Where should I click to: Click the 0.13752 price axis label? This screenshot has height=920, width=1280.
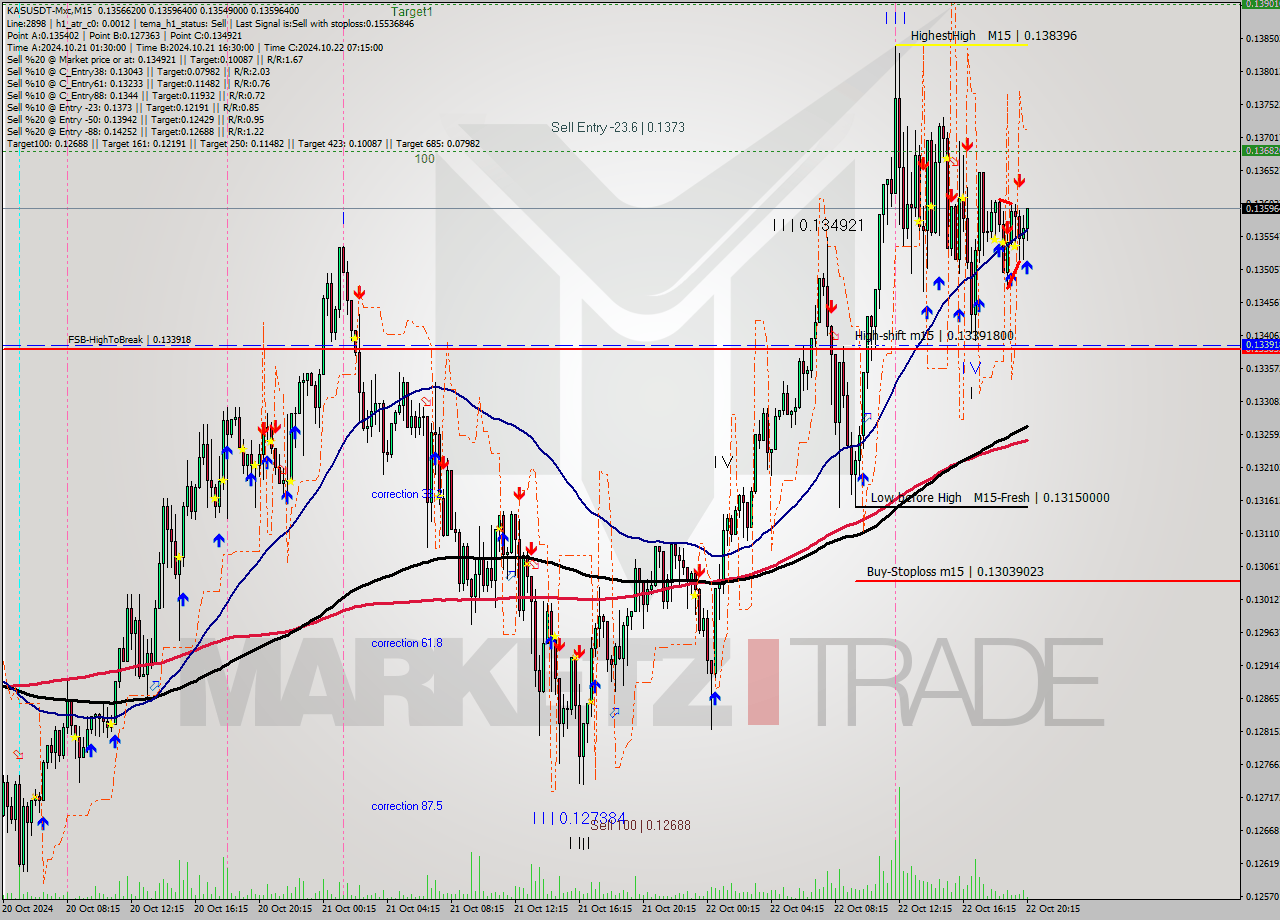1262,104
